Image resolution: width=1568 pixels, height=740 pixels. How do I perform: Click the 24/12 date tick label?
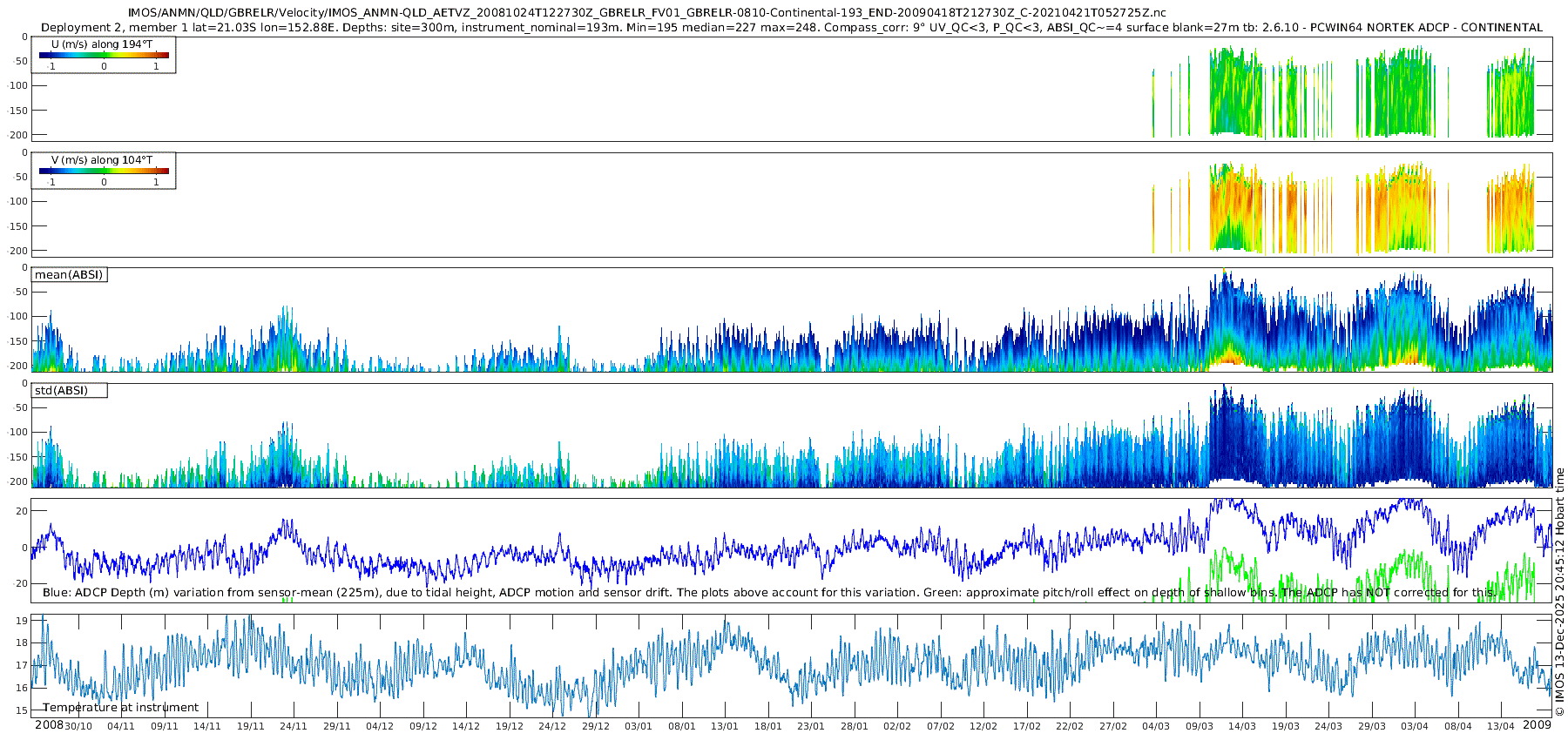click(552, 727)
